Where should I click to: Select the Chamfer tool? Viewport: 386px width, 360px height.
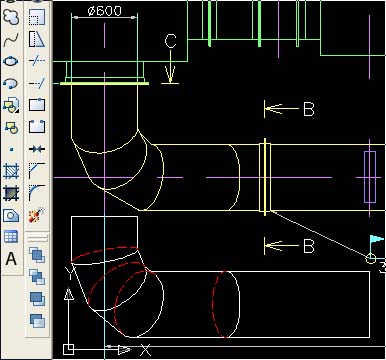(37, 171)
